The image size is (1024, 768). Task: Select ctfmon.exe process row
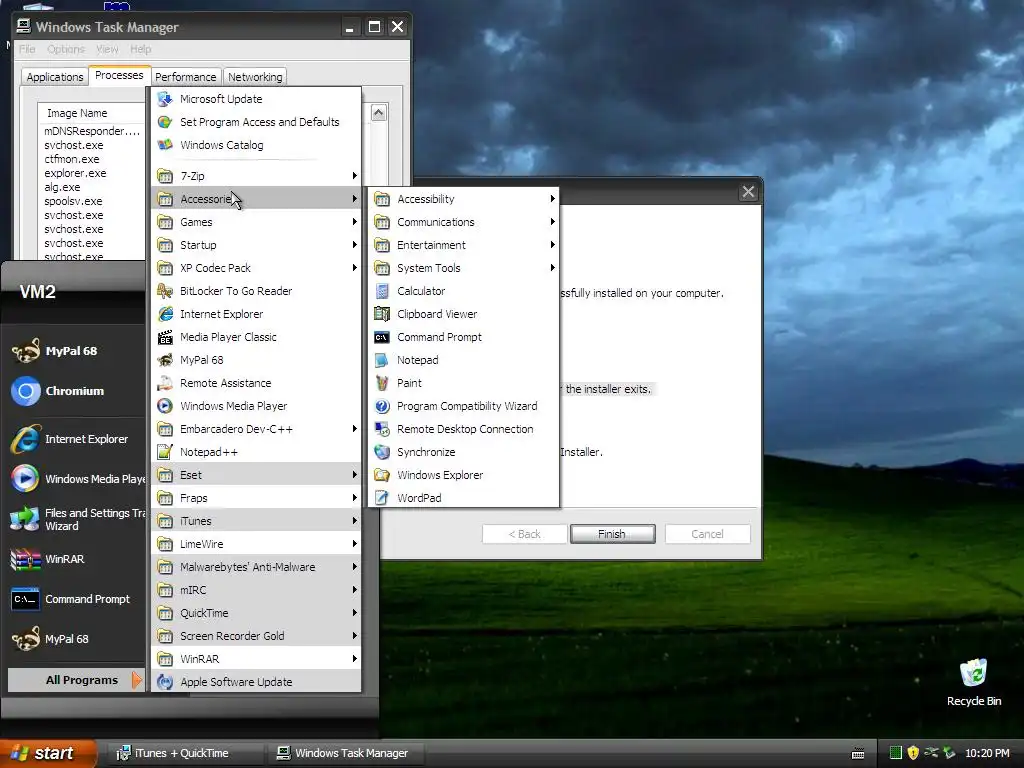pos(72,159)
